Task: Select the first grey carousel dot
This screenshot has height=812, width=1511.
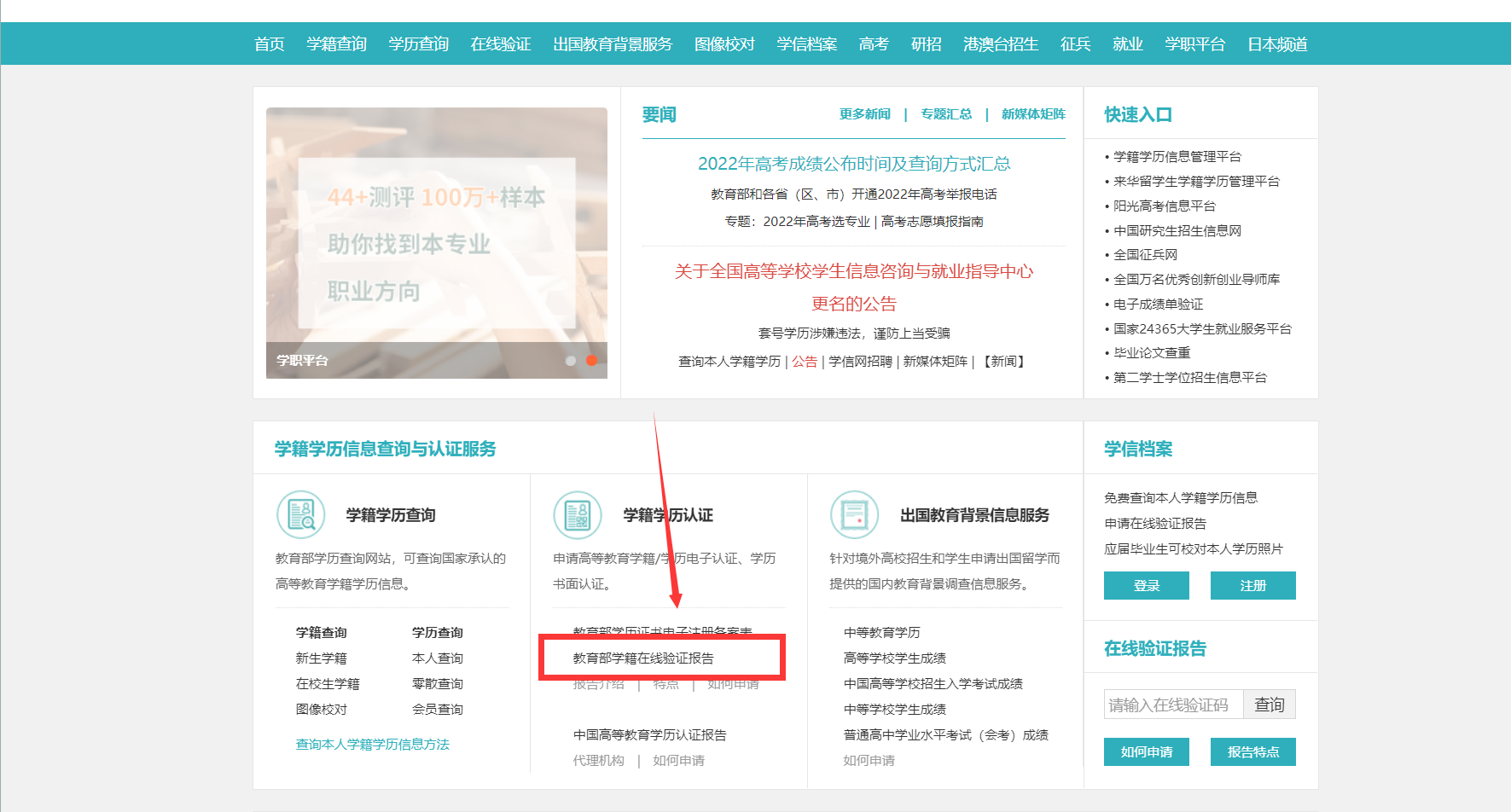Action: coord(571,361)
